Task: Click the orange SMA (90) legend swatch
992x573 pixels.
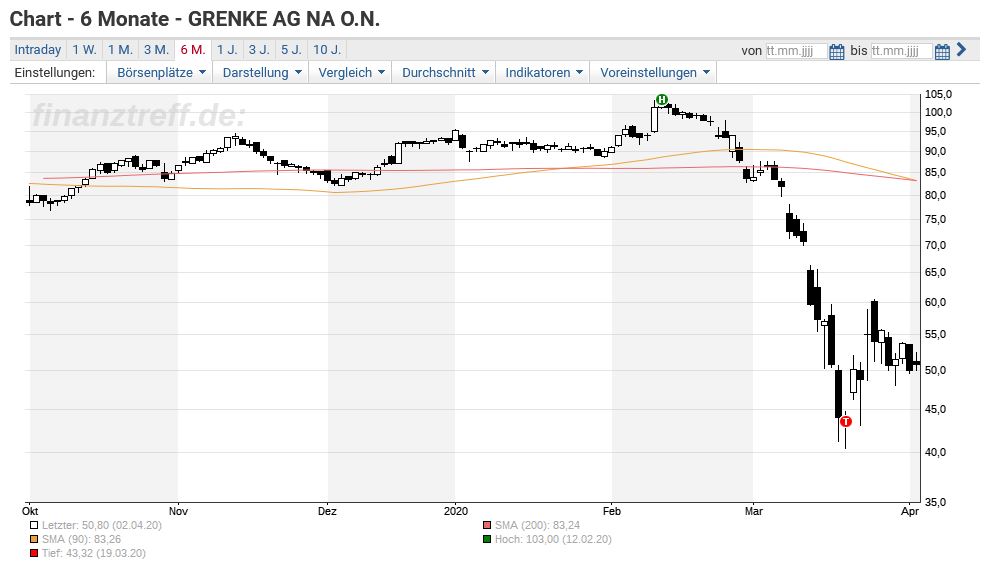Action: click(34, 539)
